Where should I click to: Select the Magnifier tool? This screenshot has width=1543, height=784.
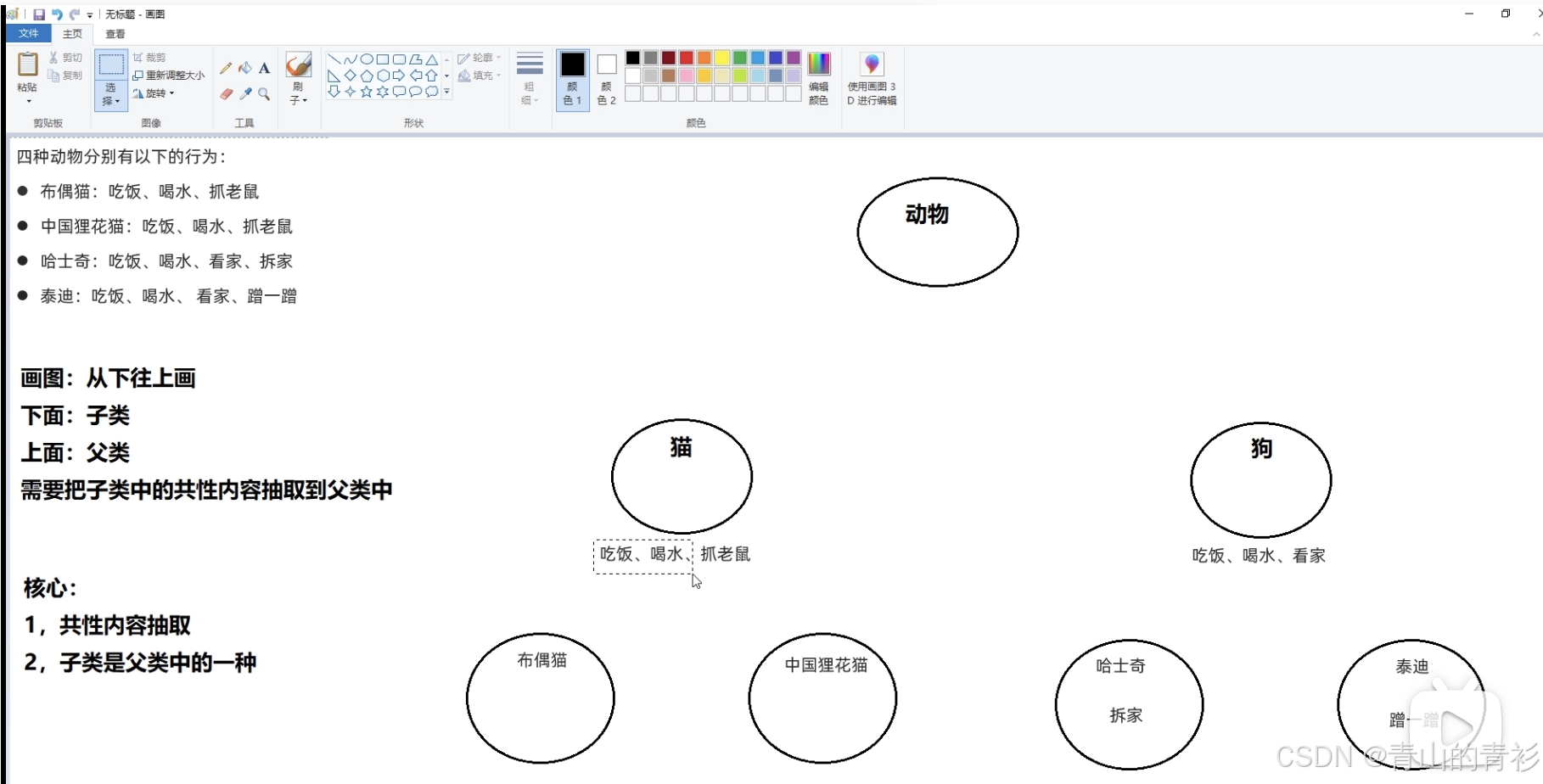[264, 94]
